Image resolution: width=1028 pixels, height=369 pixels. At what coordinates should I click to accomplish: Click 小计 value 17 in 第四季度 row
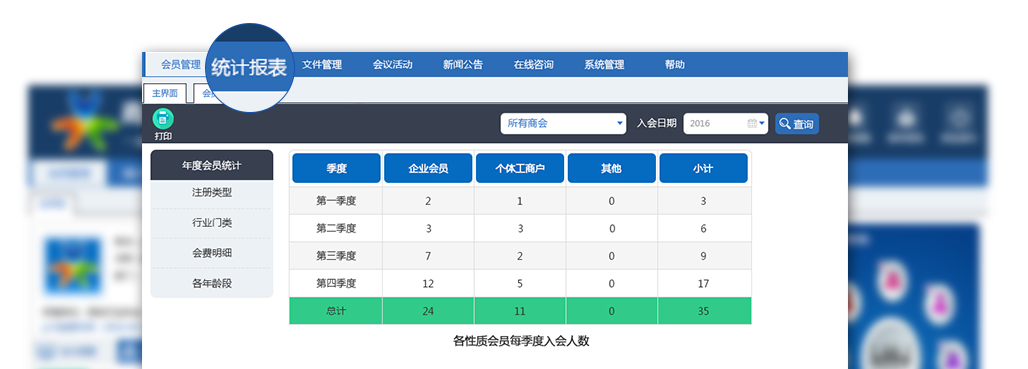(x=703, y=284)
